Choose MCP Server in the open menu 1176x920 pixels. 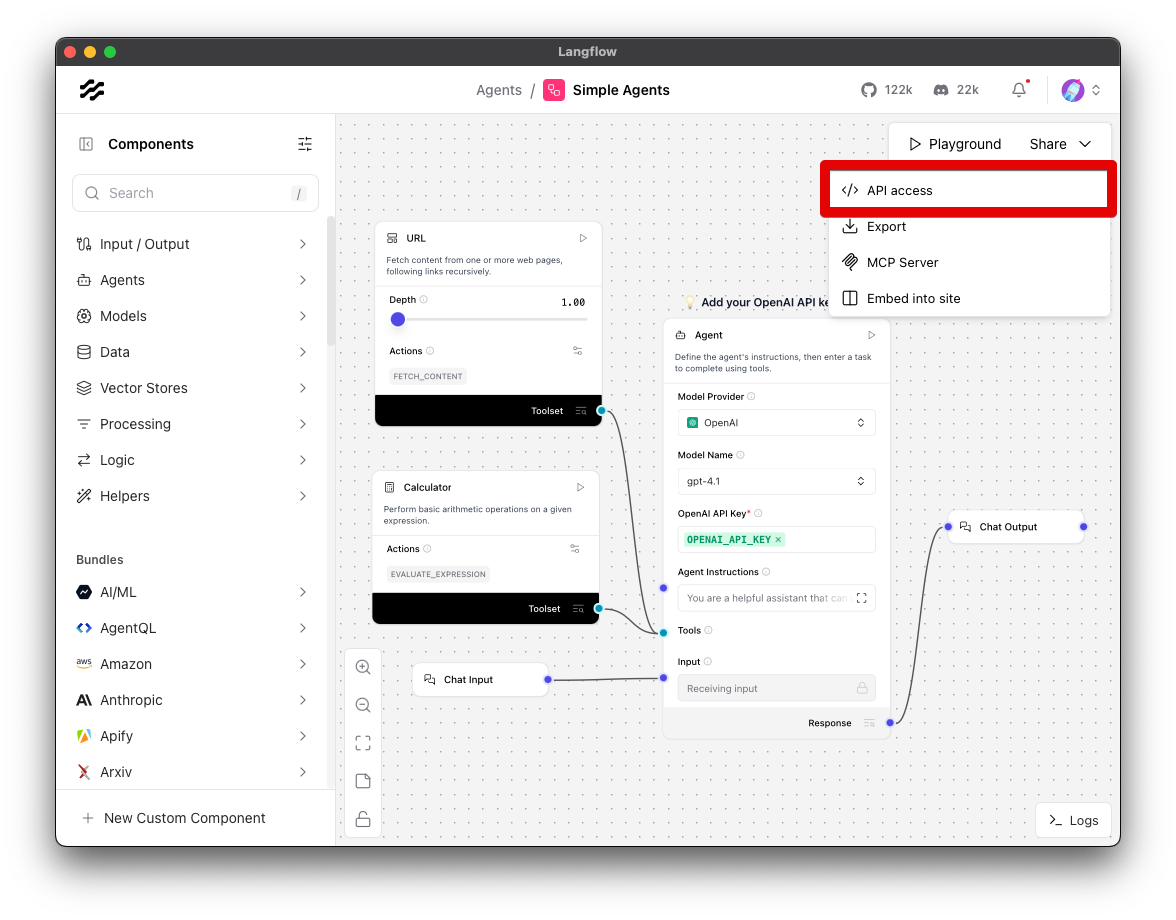(900, 262)
